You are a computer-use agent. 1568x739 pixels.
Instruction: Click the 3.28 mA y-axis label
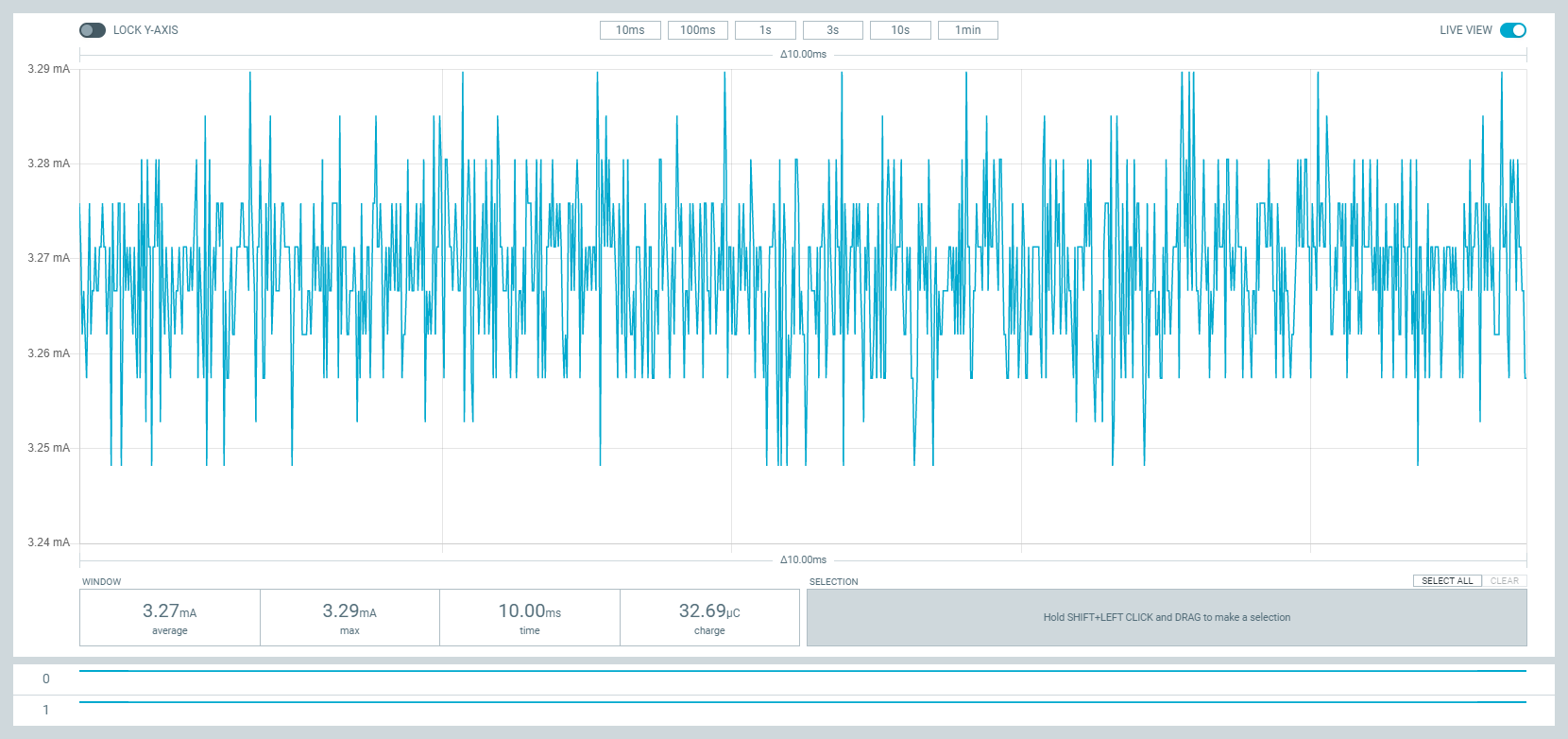[x=48, y=163]
